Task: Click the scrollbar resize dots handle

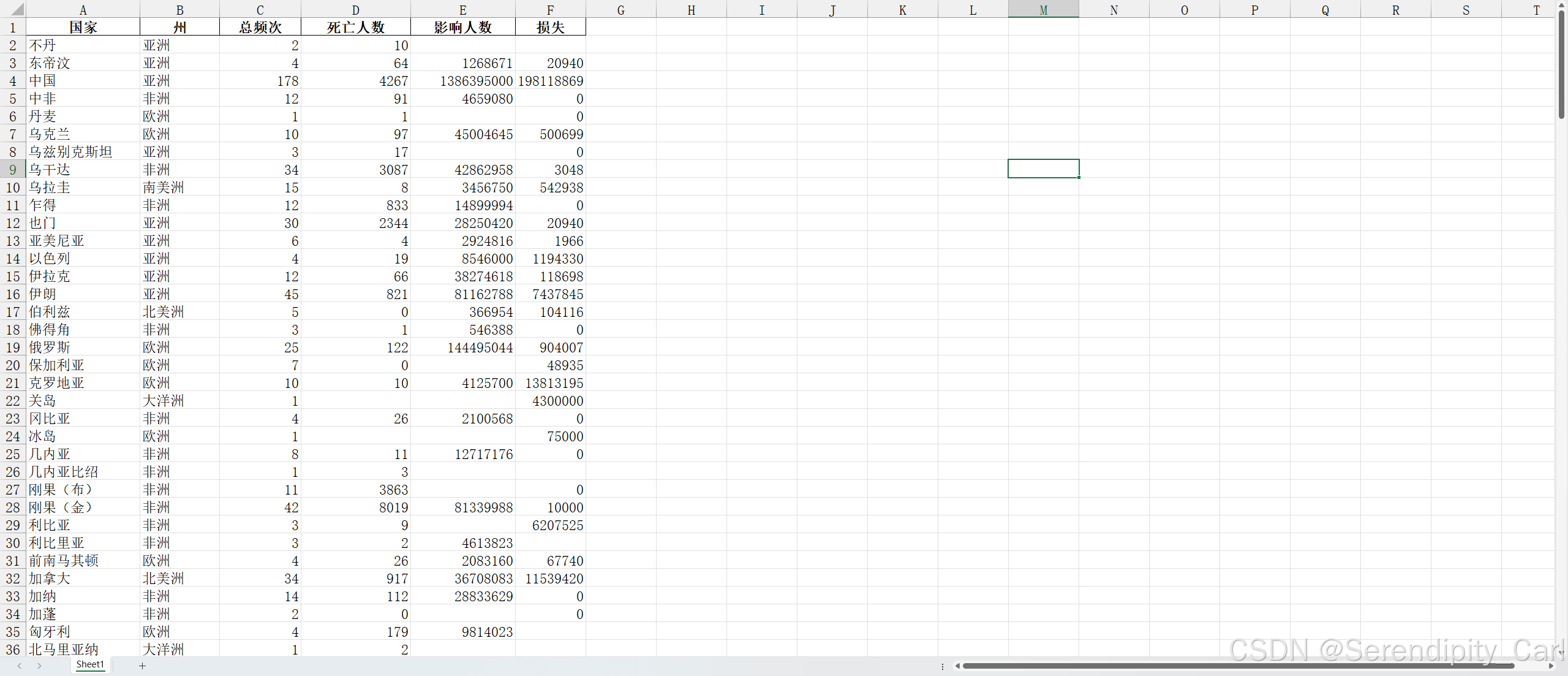Action: [943, 666]
